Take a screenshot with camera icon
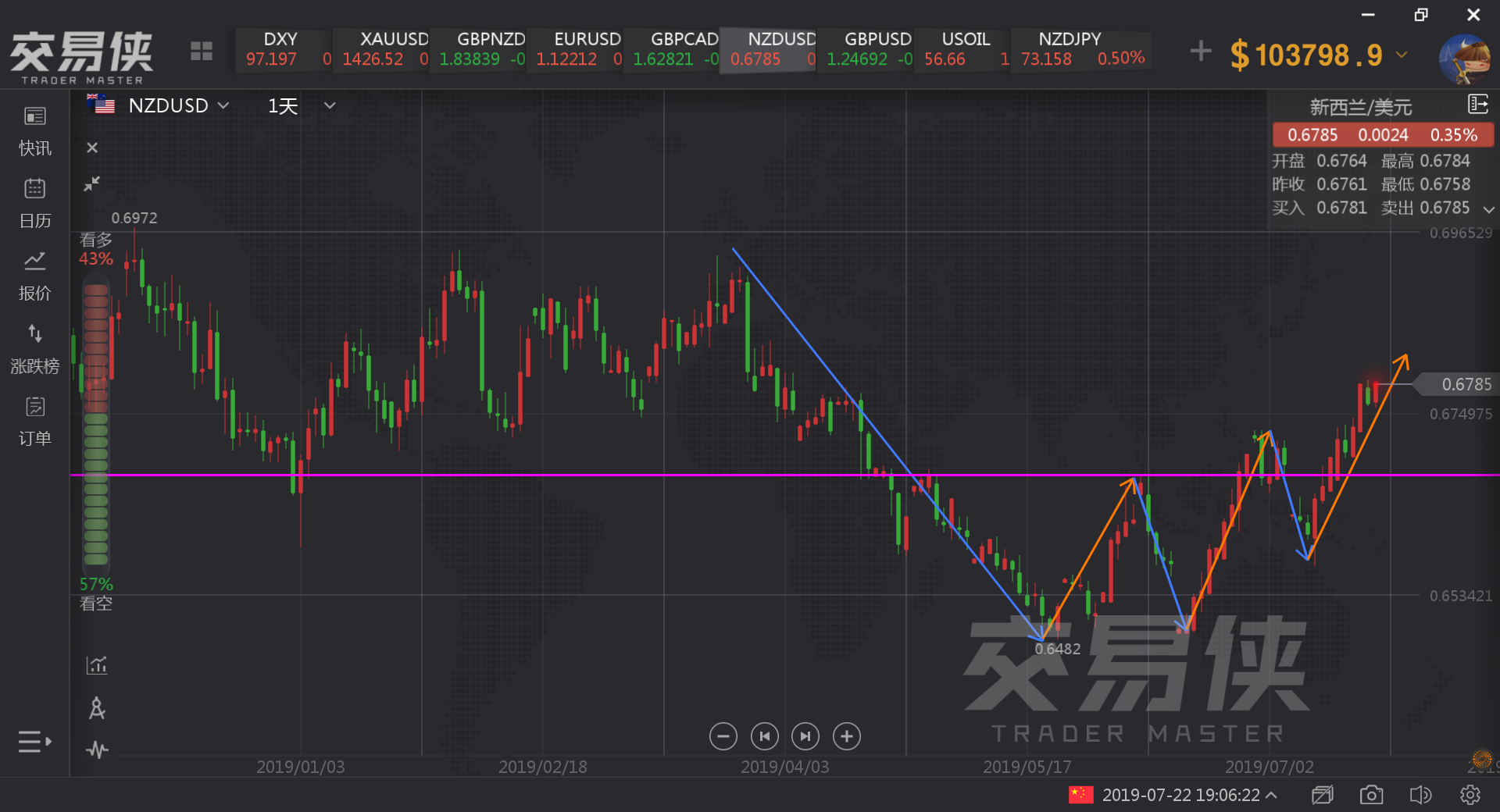The height and width of the screenshot is (812, 1500). 1371,795
